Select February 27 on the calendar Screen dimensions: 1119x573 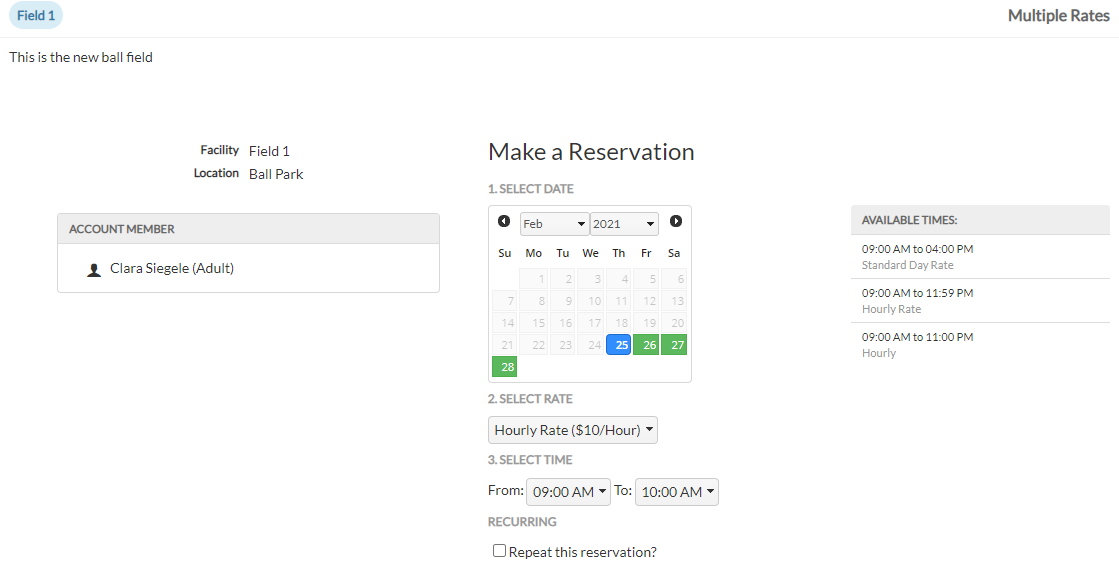tap(674, 345)
